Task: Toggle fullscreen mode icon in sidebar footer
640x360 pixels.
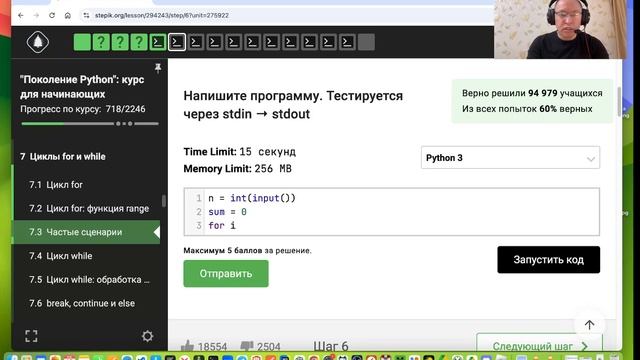Action: pos(31,336)
